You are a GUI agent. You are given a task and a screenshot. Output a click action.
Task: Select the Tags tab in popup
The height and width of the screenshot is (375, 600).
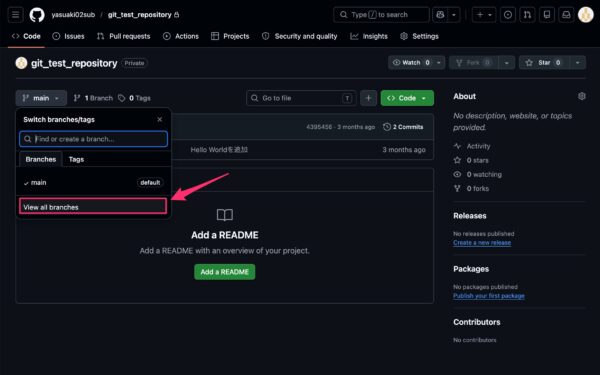[x=76, y=159]
